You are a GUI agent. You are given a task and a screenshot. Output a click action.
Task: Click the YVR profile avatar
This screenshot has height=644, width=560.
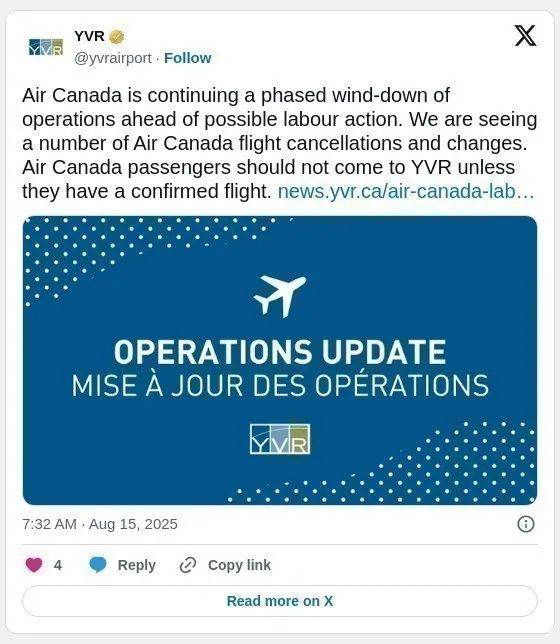pos(46,47)
